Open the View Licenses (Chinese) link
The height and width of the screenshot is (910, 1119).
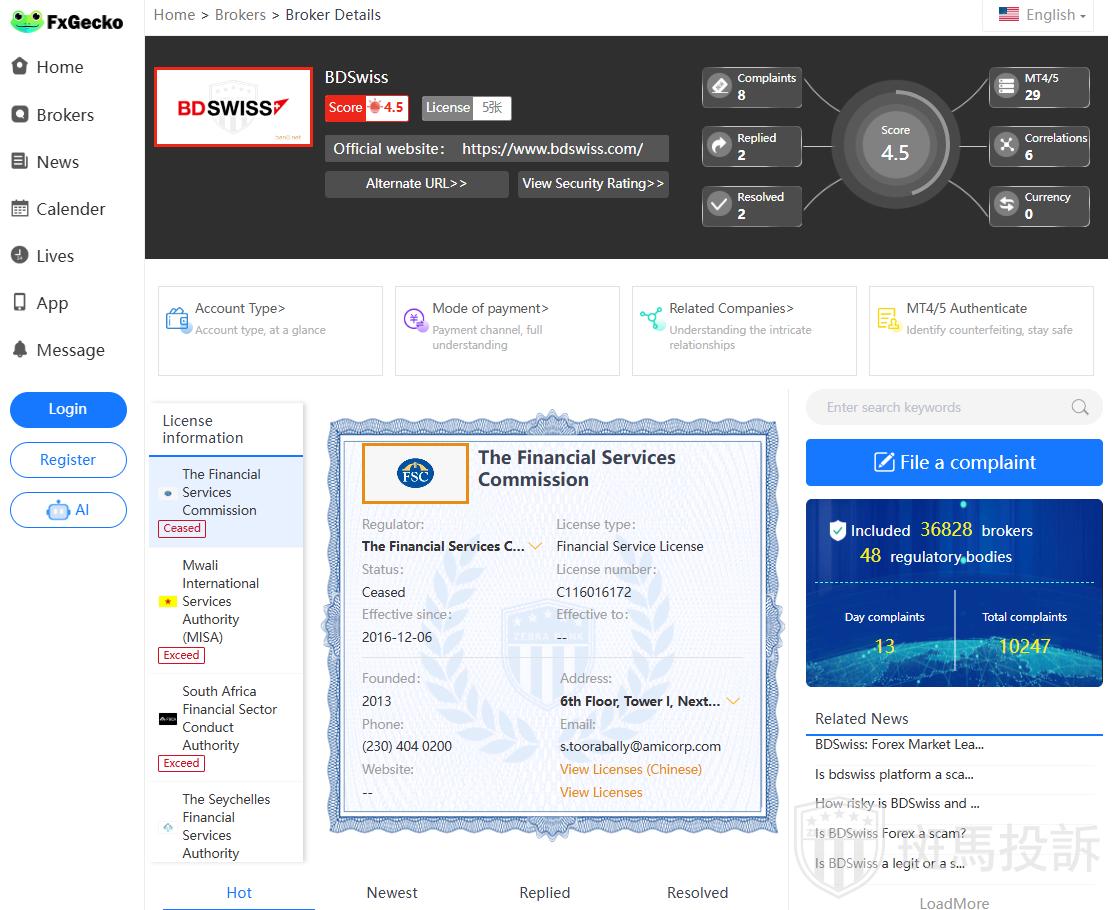point(630,769)
